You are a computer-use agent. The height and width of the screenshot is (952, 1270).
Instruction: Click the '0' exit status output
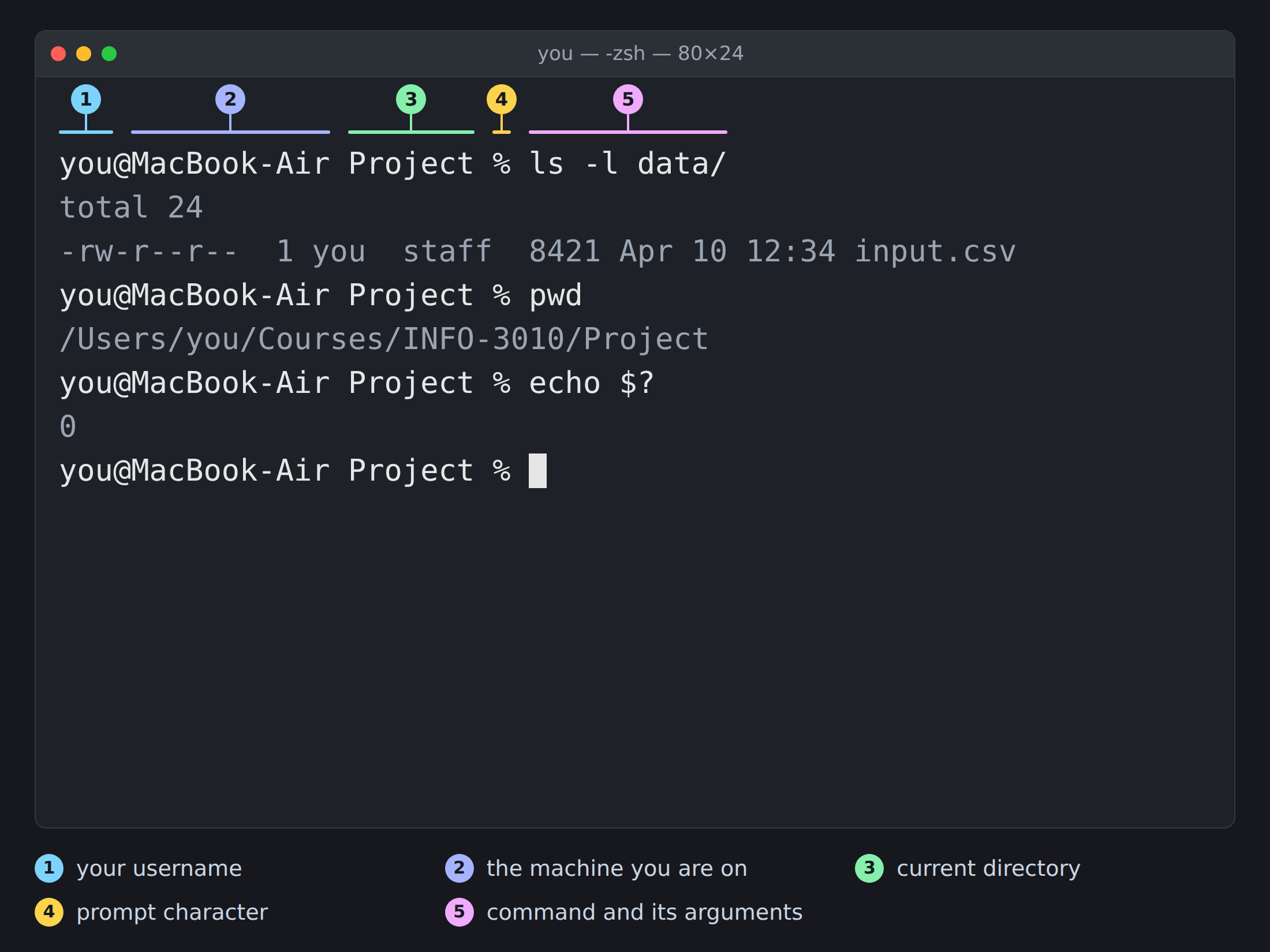pos(68,427)
